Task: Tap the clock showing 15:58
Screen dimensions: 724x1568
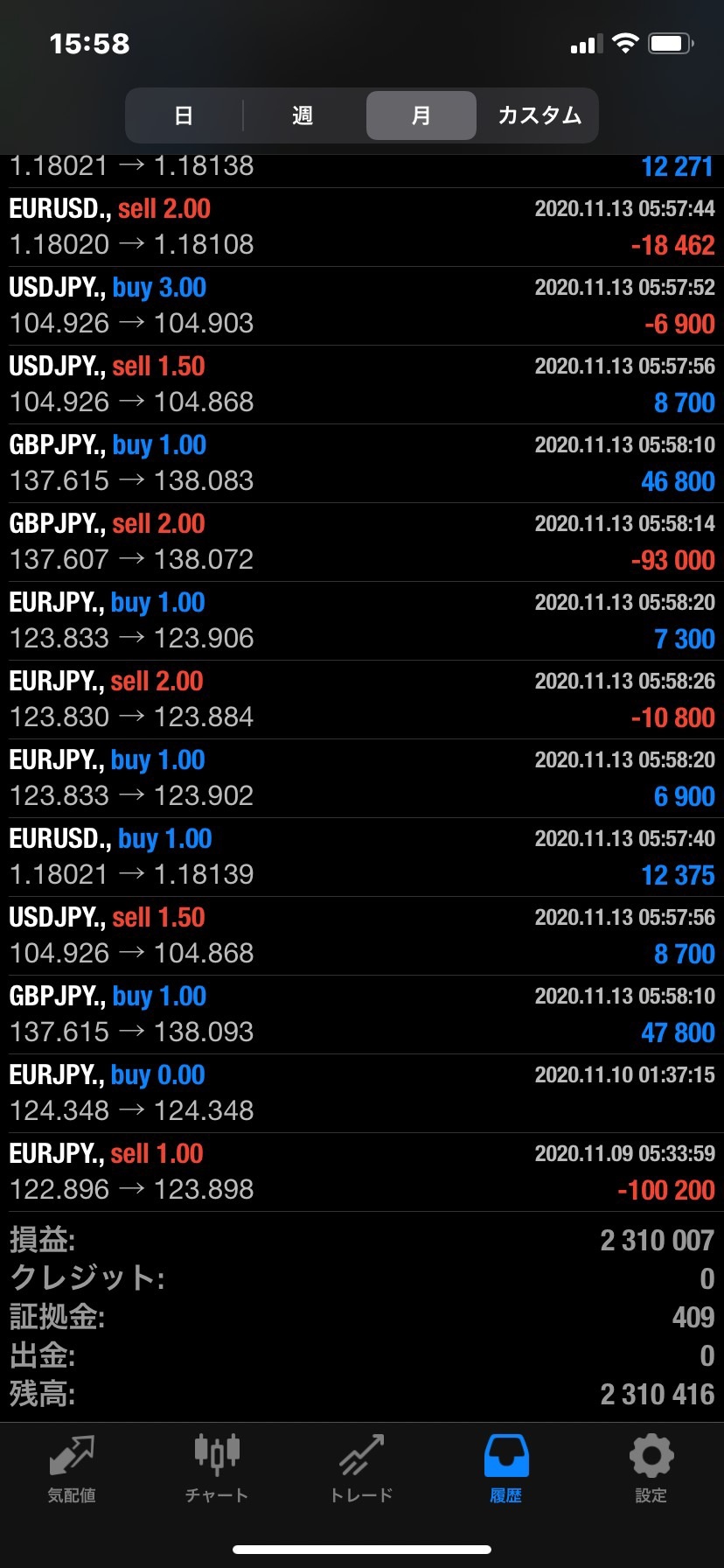Action: 89,44
